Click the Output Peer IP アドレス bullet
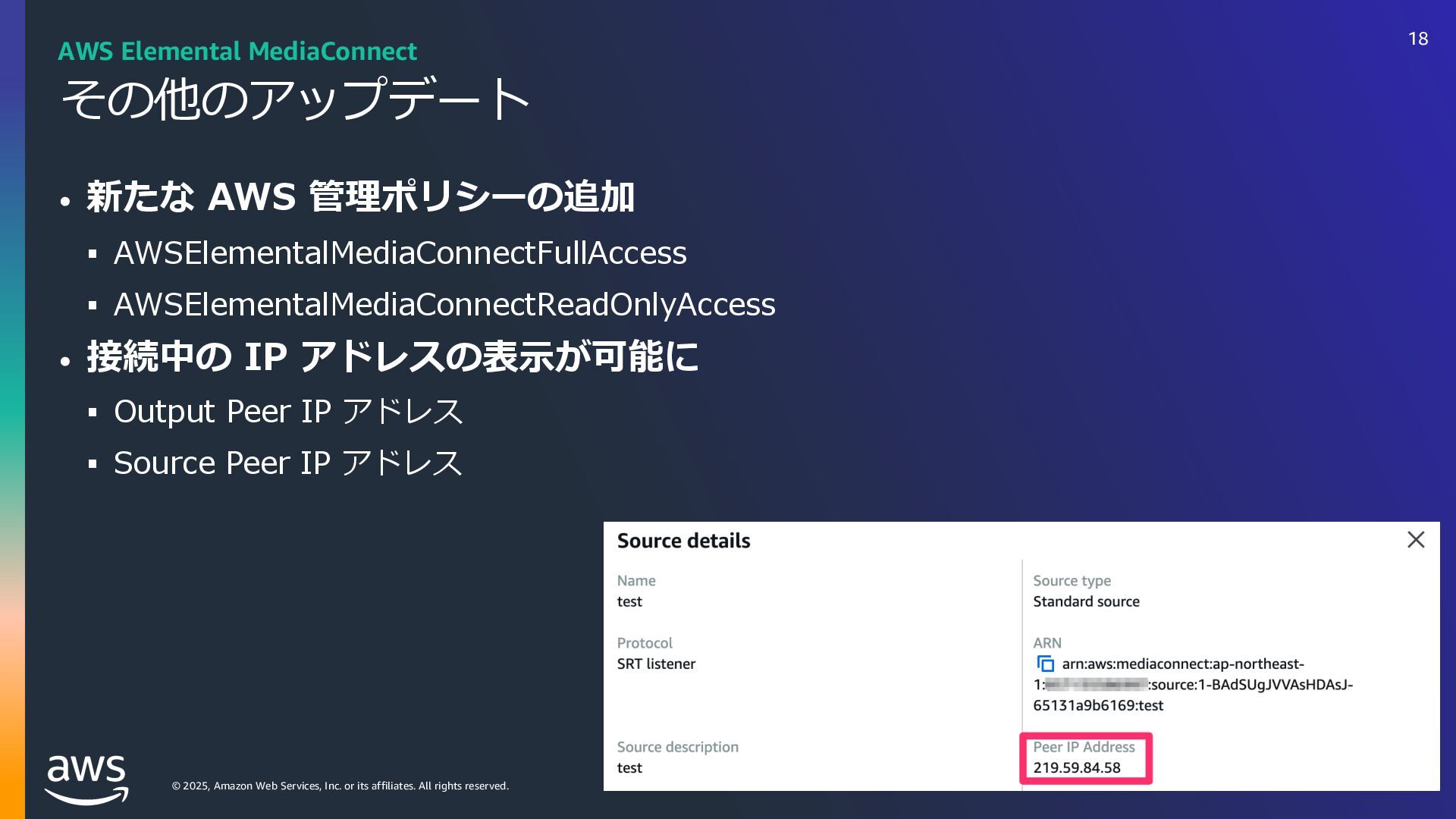This screenshot has width=1456, height=819. tap(287, 411)
